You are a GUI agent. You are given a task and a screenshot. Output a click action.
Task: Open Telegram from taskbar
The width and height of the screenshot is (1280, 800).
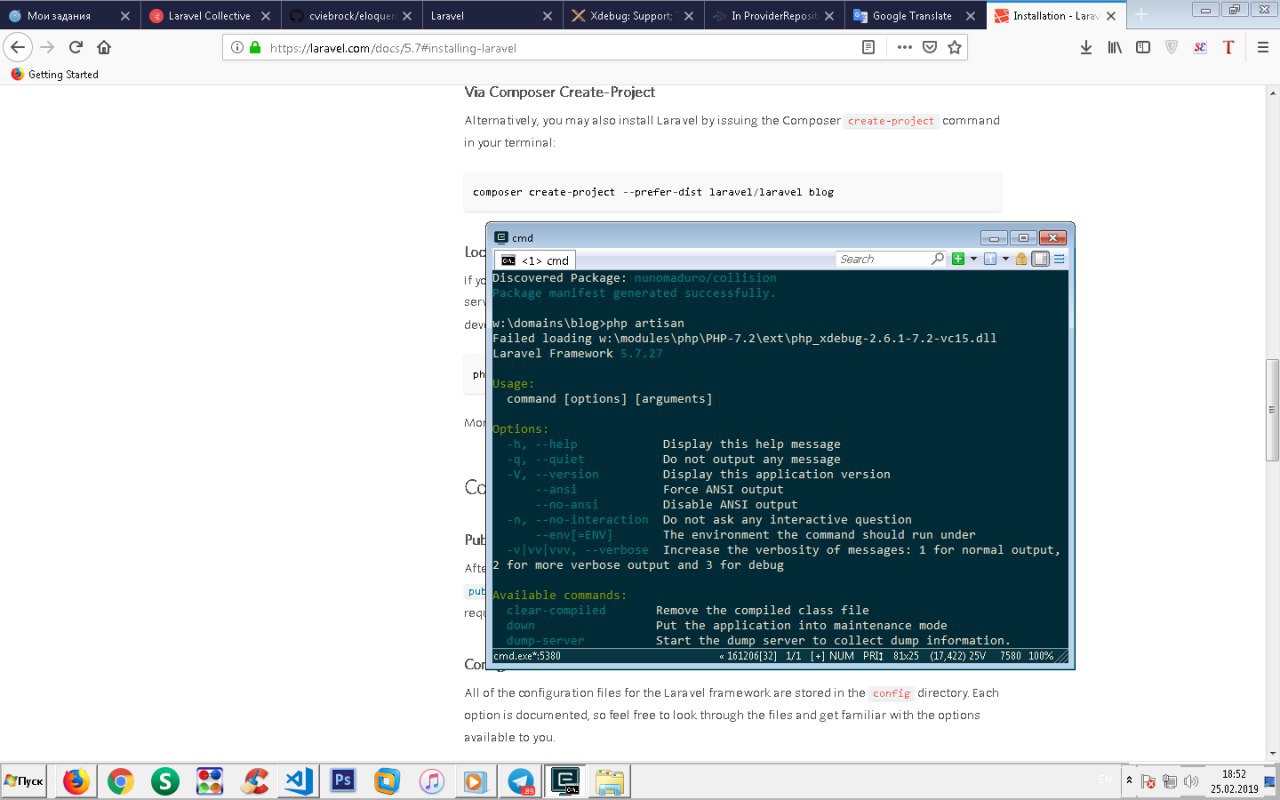521,781
